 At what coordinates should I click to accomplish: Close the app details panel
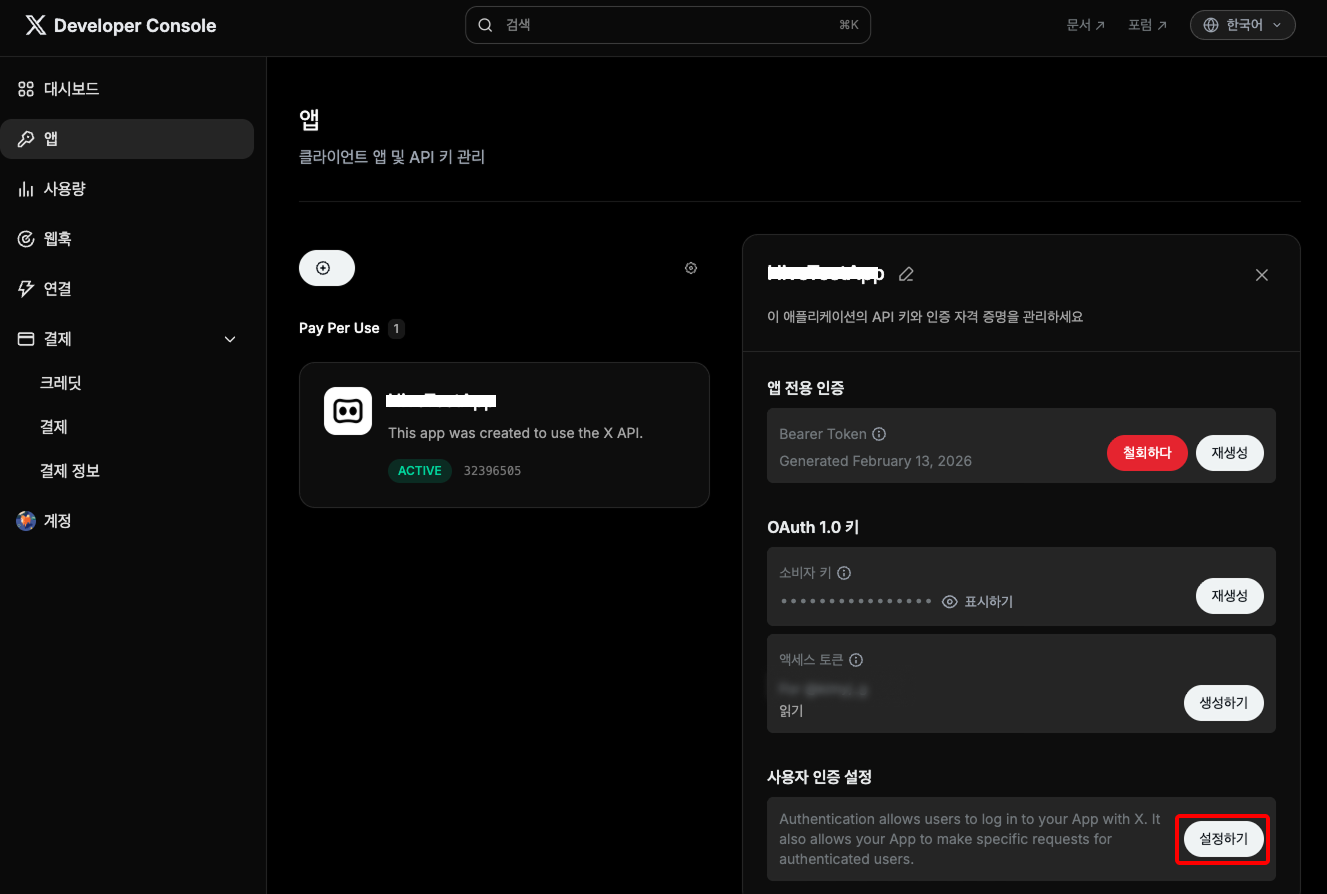(1261, 275)
